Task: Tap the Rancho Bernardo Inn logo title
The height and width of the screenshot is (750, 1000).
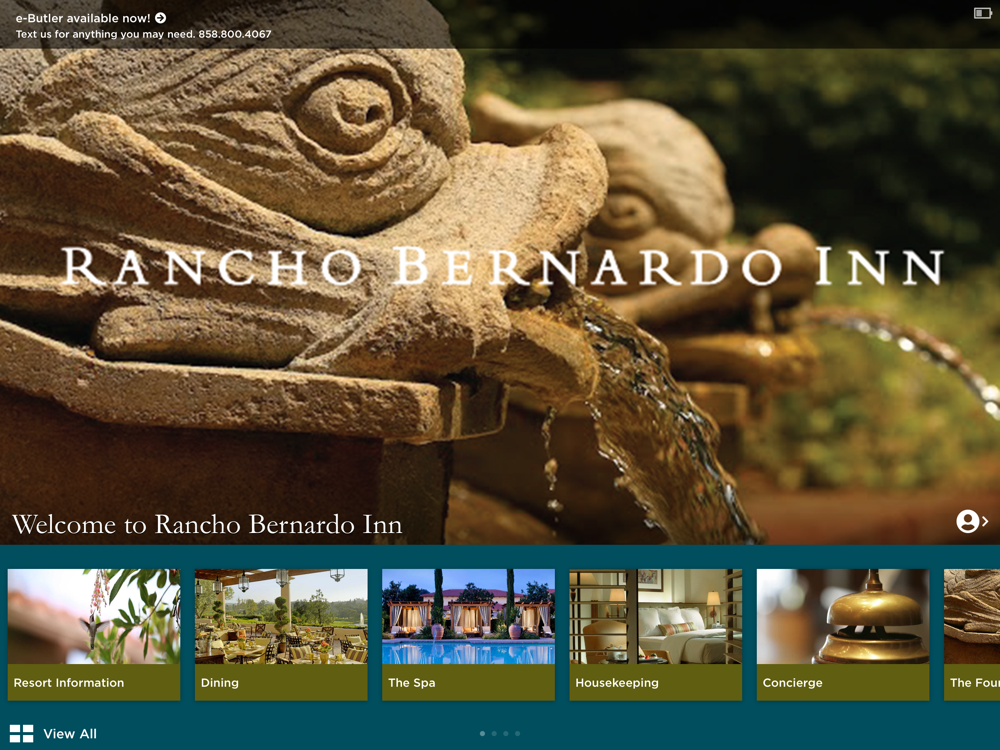Action: click(503, 266)
